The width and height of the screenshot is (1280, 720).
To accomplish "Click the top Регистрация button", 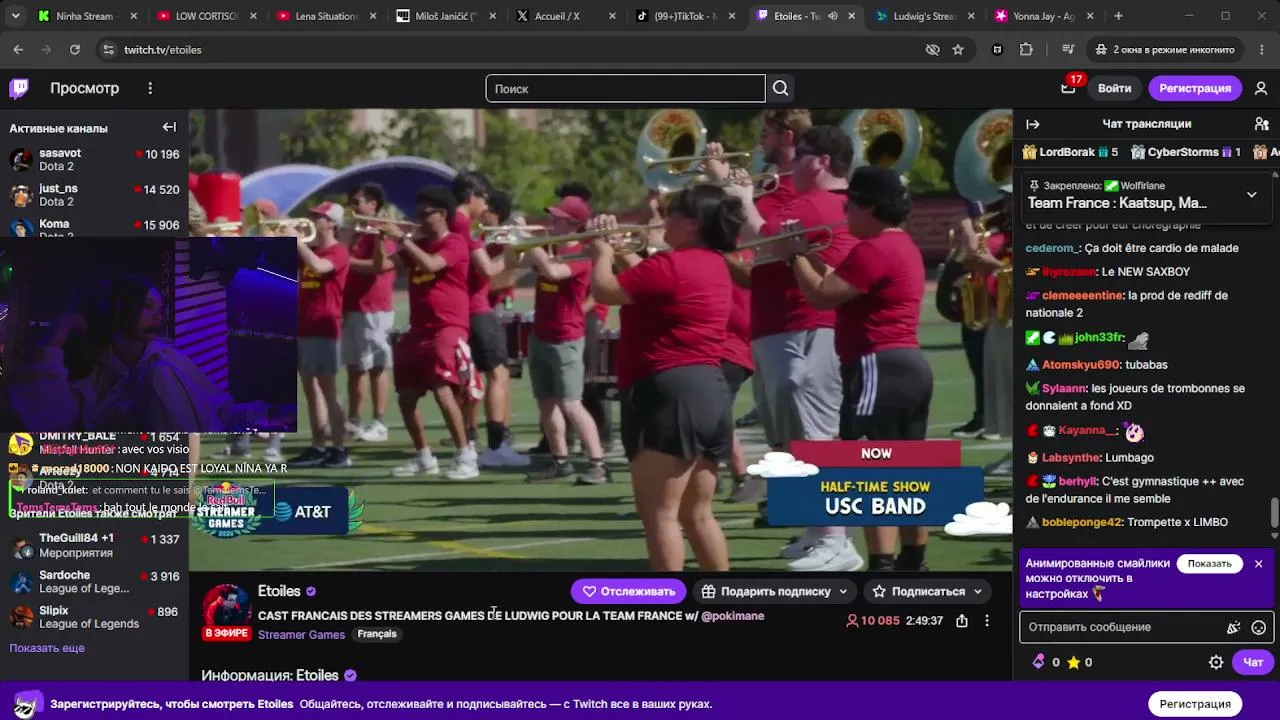I will pyautogui.click(x=1195, y=88).
